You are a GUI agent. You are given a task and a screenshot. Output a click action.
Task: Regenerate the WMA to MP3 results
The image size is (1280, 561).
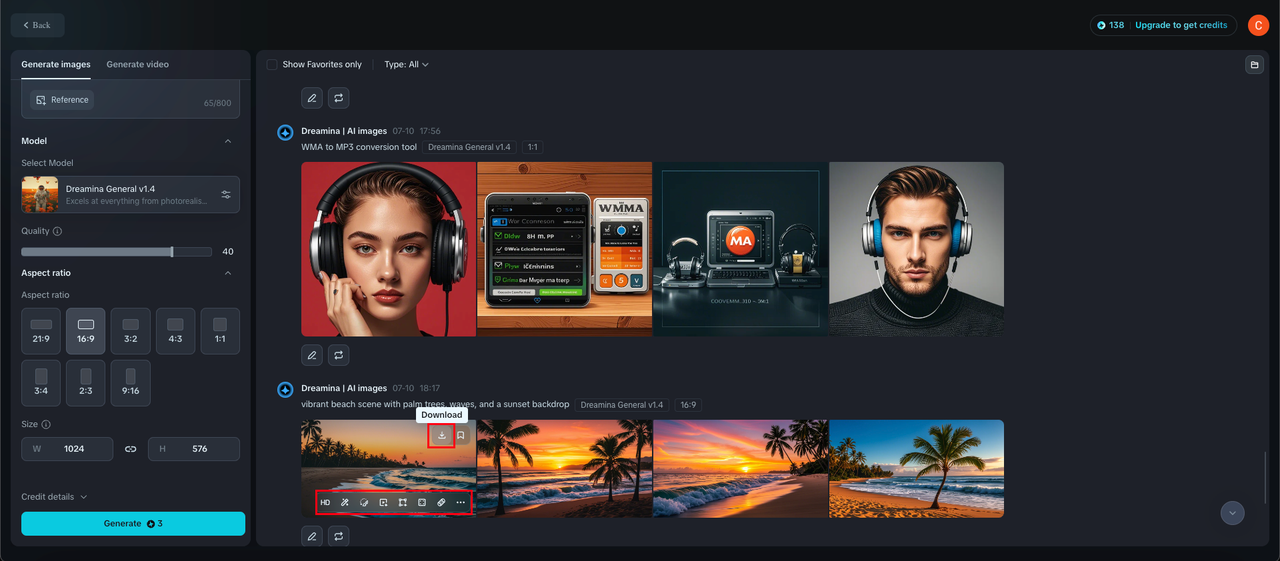339,354
